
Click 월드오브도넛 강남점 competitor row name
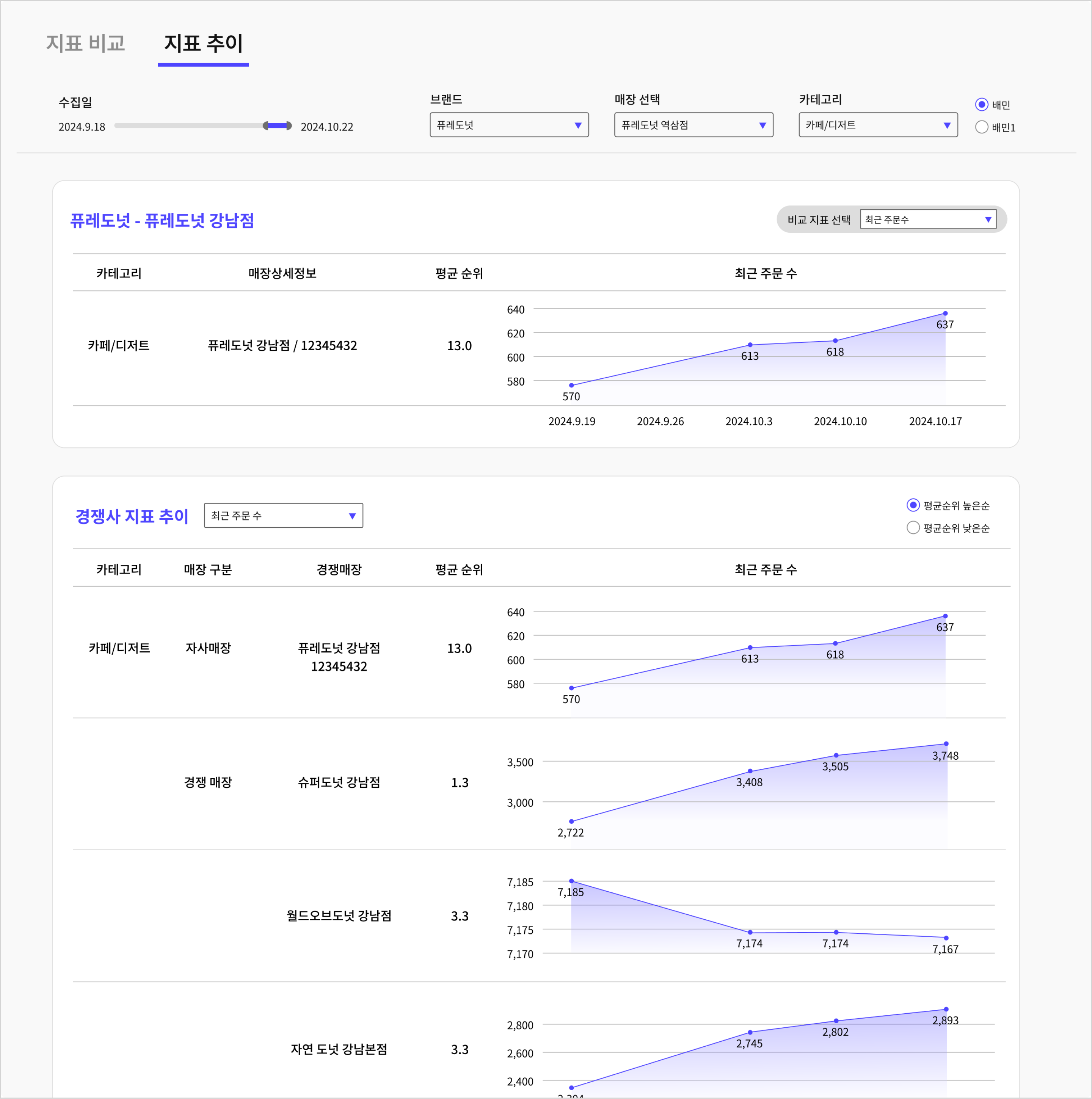point(339,916)
